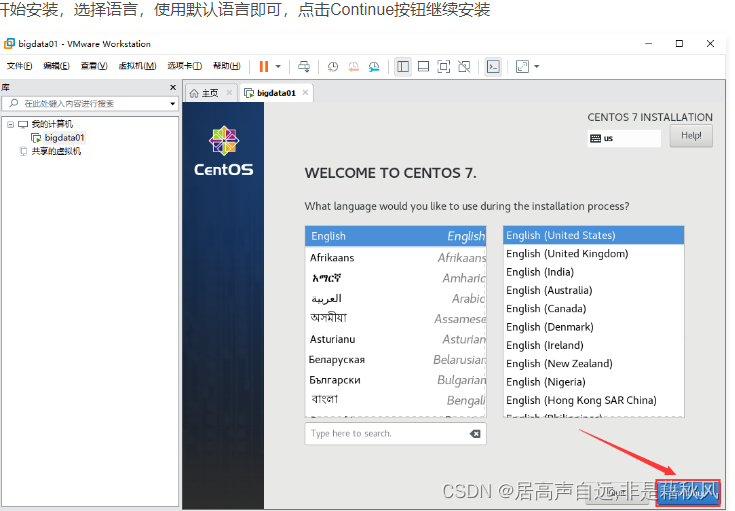Open the stretch display dropdown arrow

tap(537, 67)
